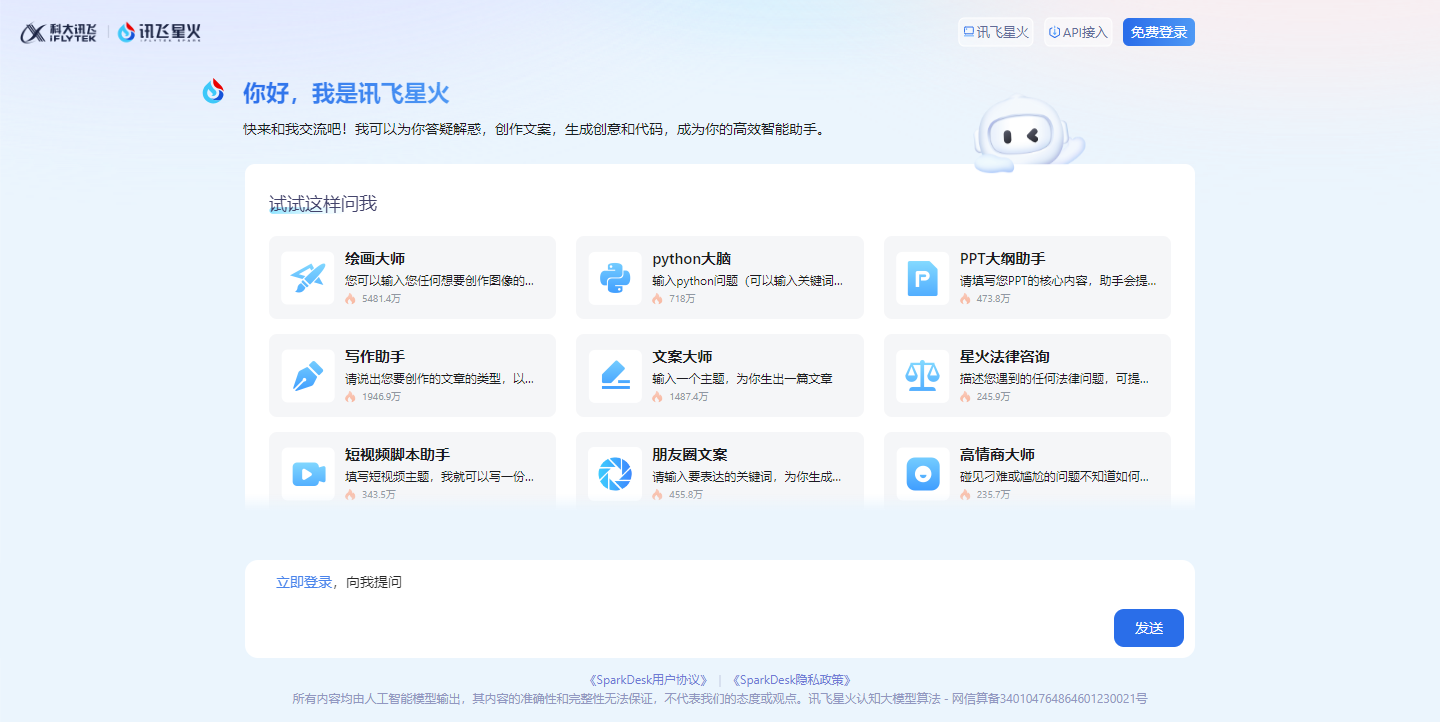Image resolution: width=1440 pixels, height=722 pixels.
Task: Click the 朋友圈文案 card title
Action: click(x=690, y=455)
